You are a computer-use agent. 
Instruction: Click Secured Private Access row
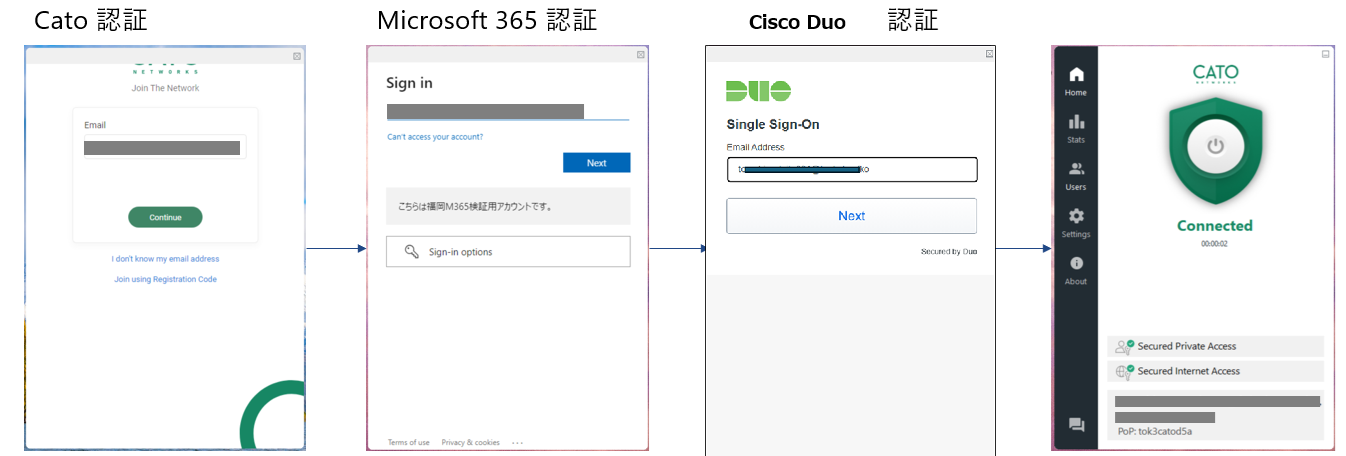(1215, 346)
